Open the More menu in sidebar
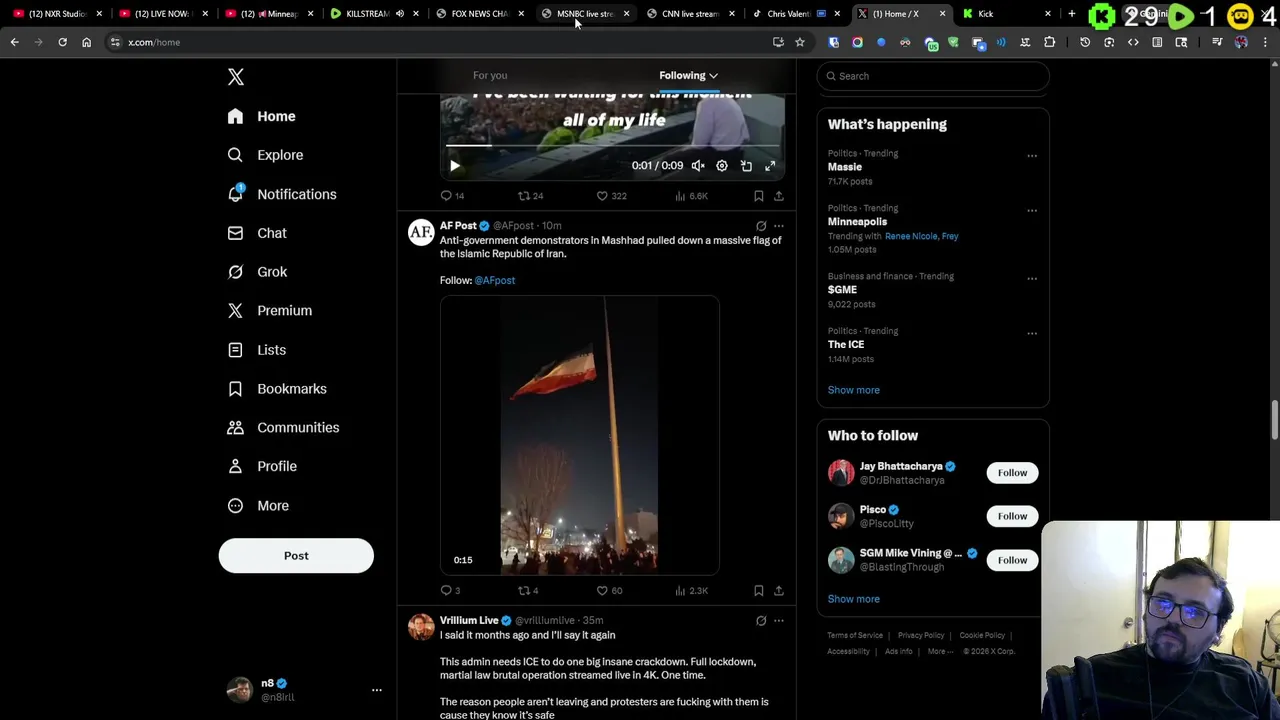The width and height of the screenshot is (1280, 720). tap(259, 506)
